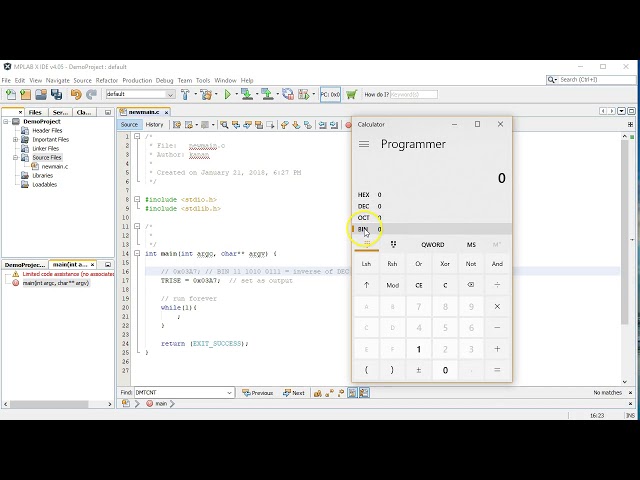Collapse the Source Files folder

click(16, 158)
